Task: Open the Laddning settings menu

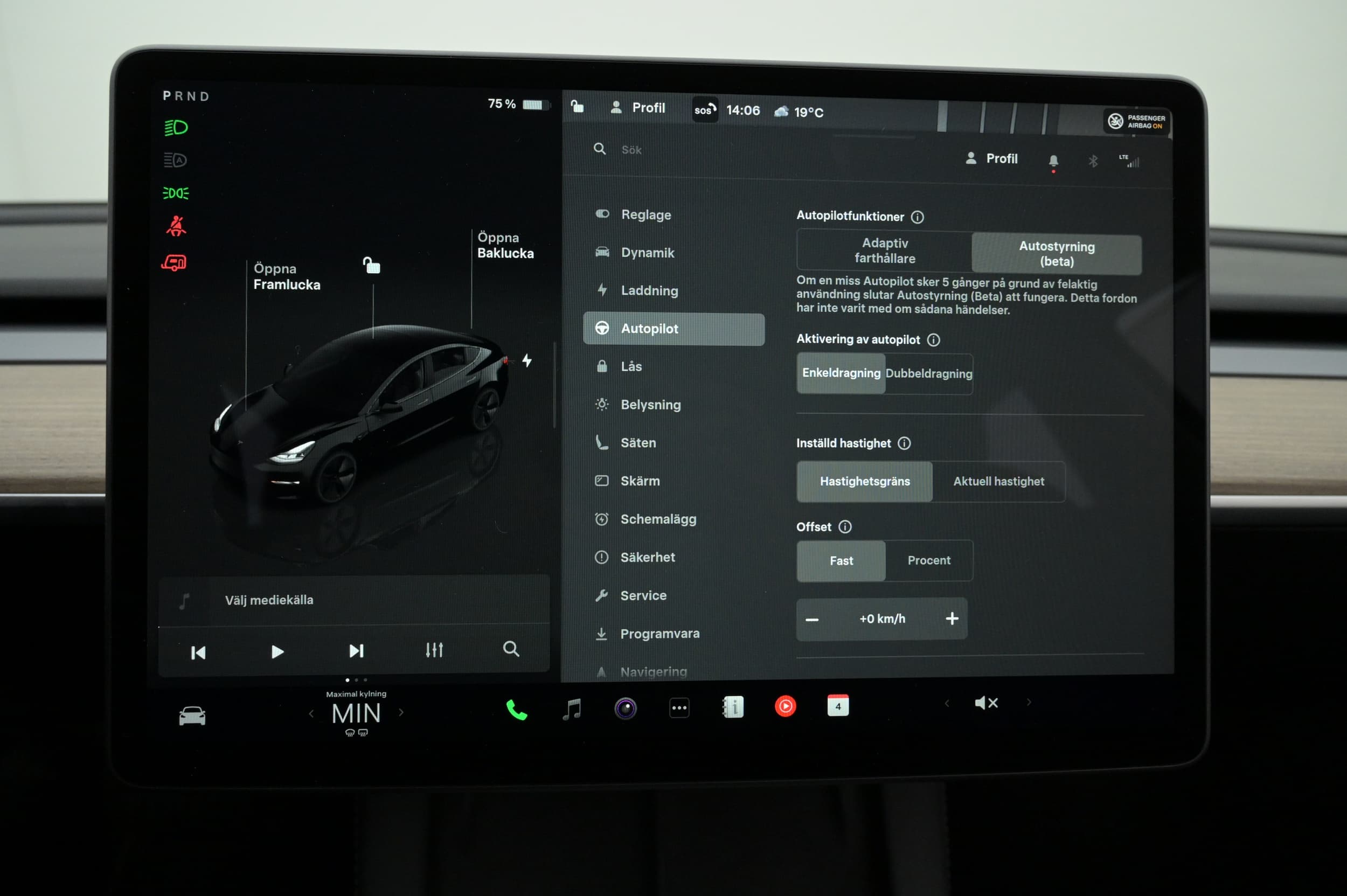Action: point(649,291)
